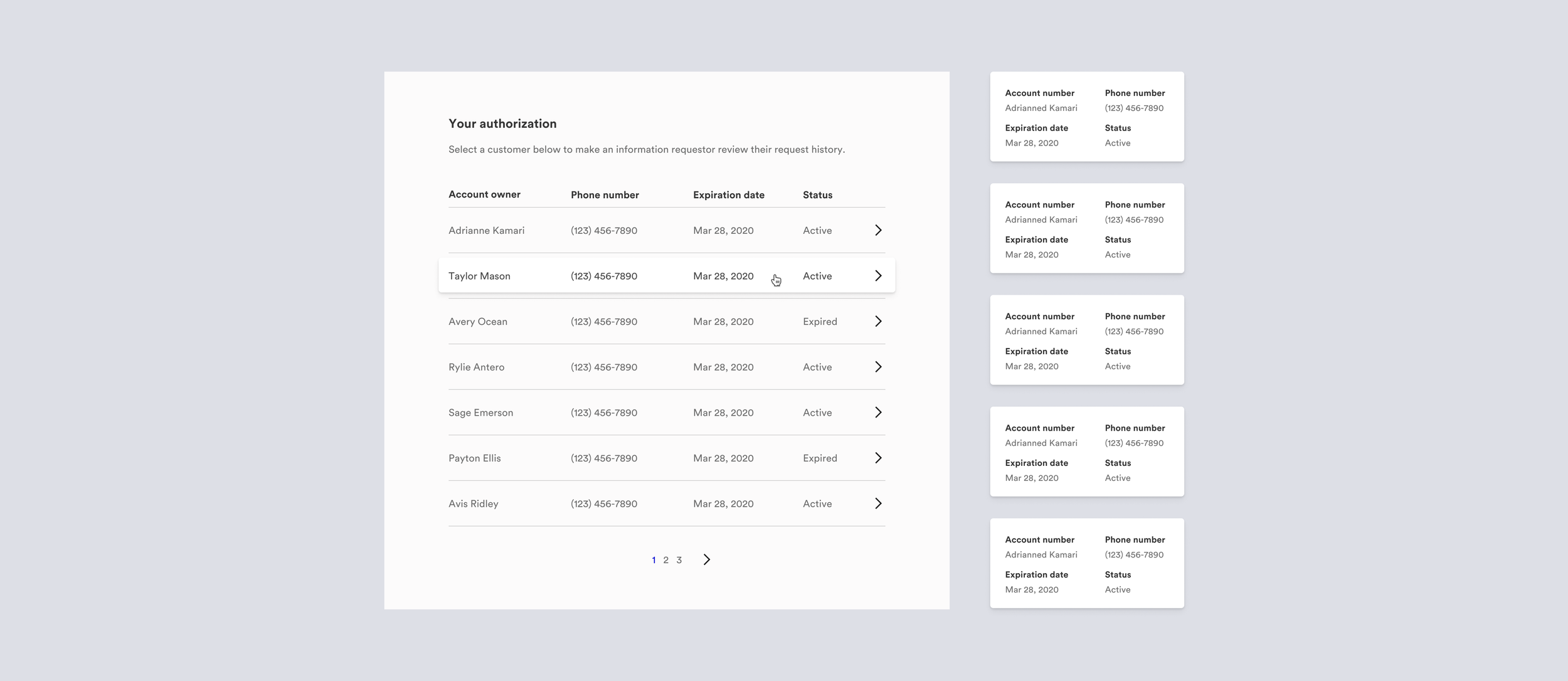This screenshot has height=681, width=1568.
Task: Open Payton Ellis record using right arrow
Action: point(878,458)
